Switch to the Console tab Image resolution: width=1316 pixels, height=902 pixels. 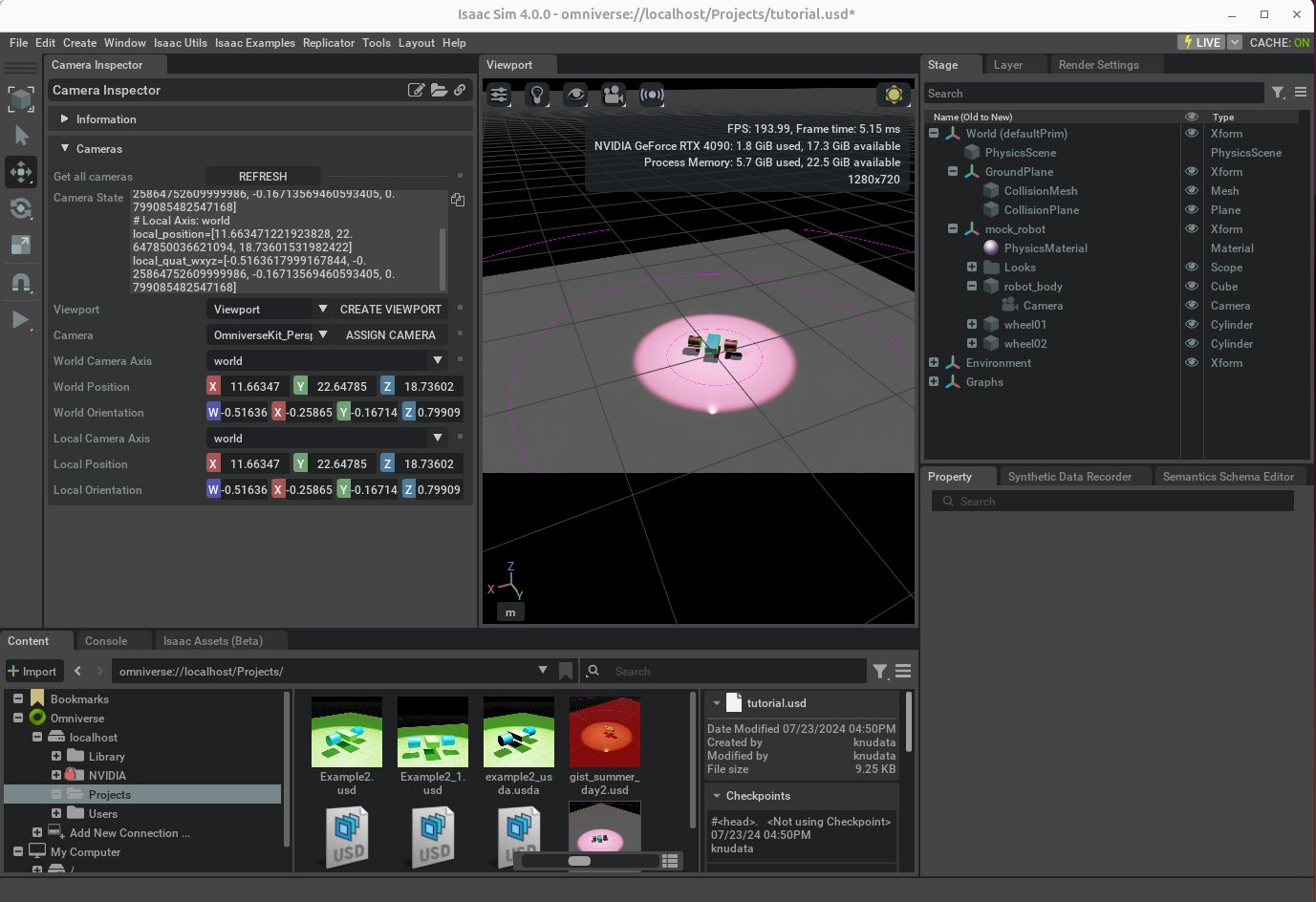[x=106, y=641]
